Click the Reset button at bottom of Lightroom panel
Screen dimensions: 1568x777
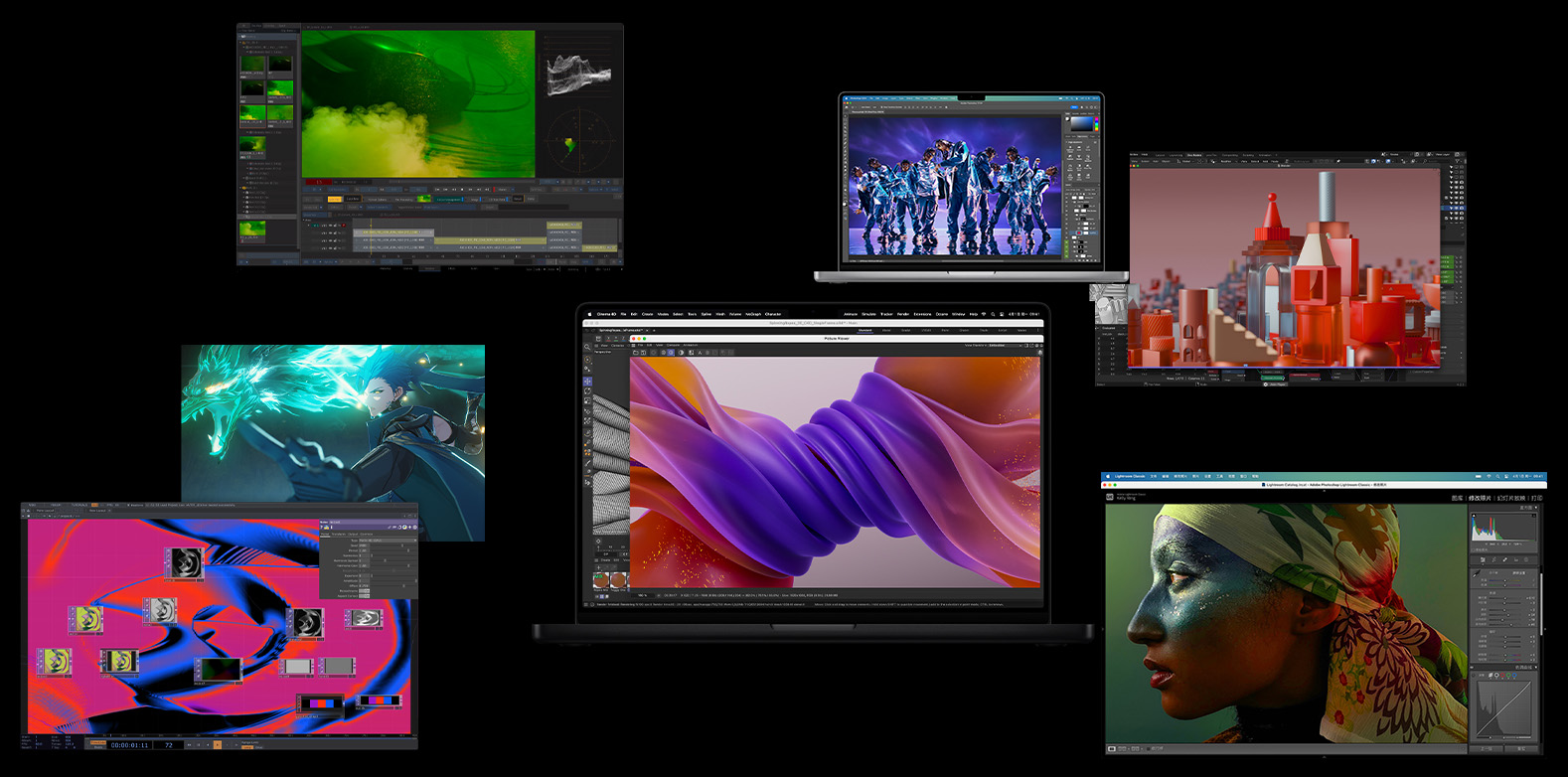(1520, 748)
